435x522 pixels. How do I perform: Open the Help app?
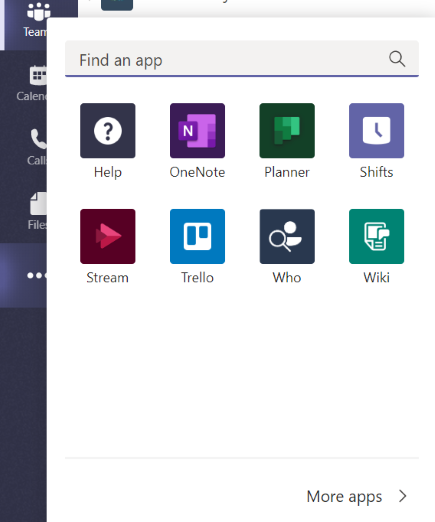(108, 131)
